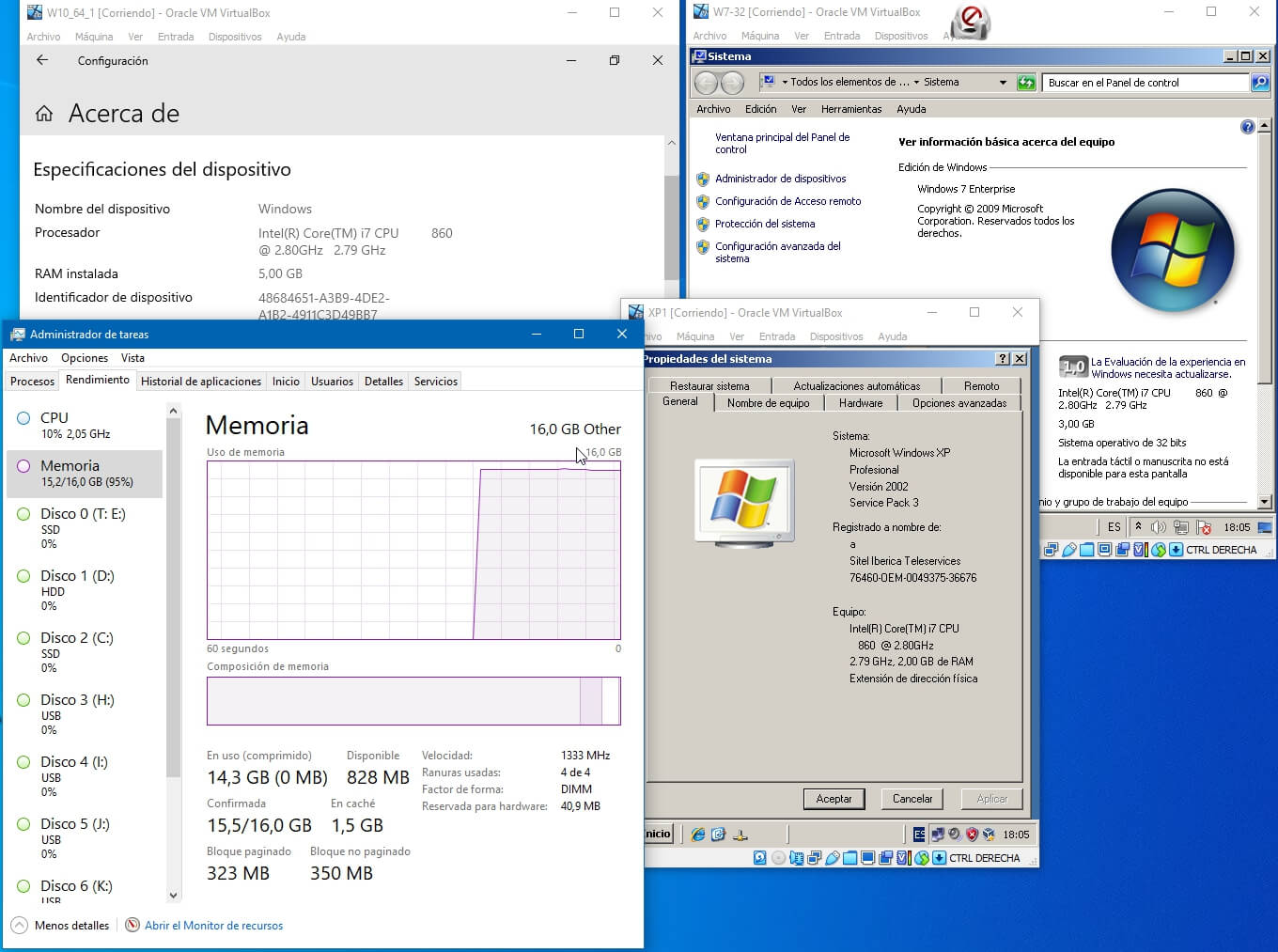Viewport: 1278px width, 952px height.
Task: Open the Hardware tab in Propiedades del sistema
Action: point(860,403)
